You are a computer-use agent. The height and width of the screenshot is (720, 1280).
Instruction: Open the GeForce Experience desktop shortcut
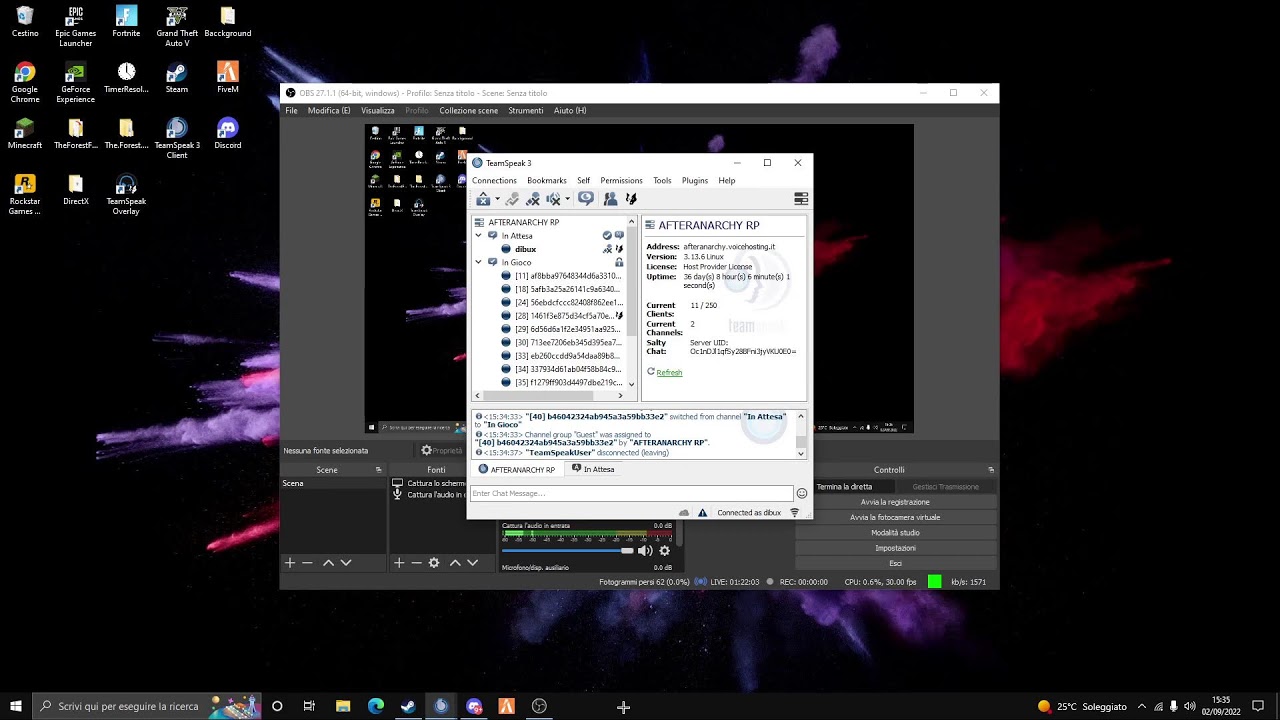(75, 83)
